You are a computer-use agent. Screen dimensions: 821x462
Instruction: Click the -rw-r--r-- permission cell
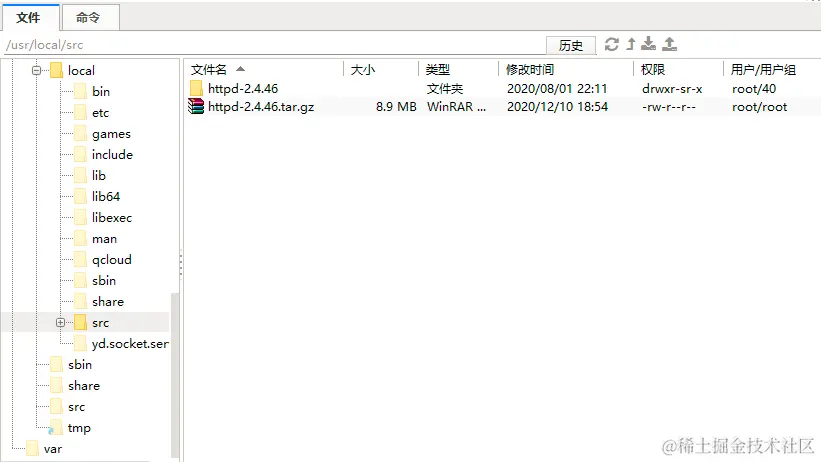tap(669, 107)
